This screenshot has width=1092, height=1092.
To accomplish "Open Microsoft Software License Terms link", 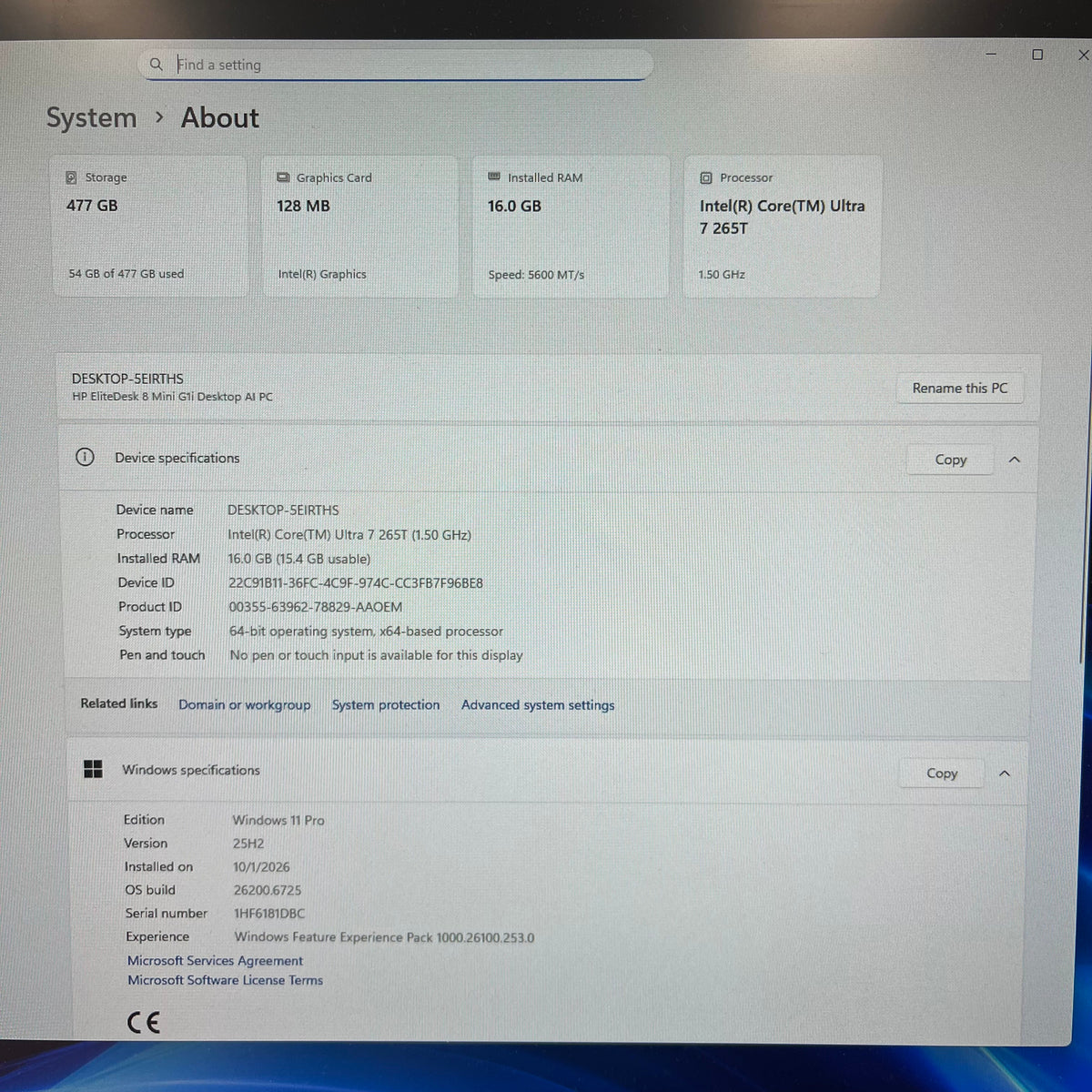I will point(226,980).
